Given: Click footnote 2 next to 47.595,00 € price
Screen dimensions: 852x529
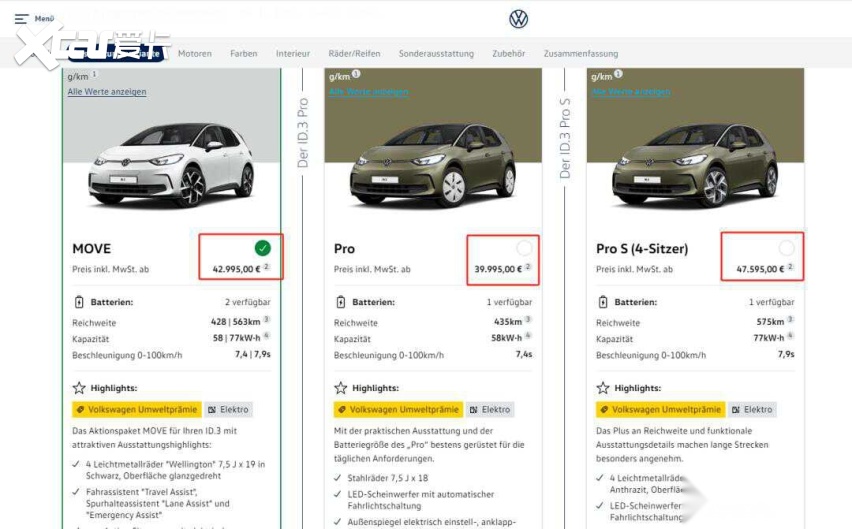Looking at the screenshot, I should point(790,267).
